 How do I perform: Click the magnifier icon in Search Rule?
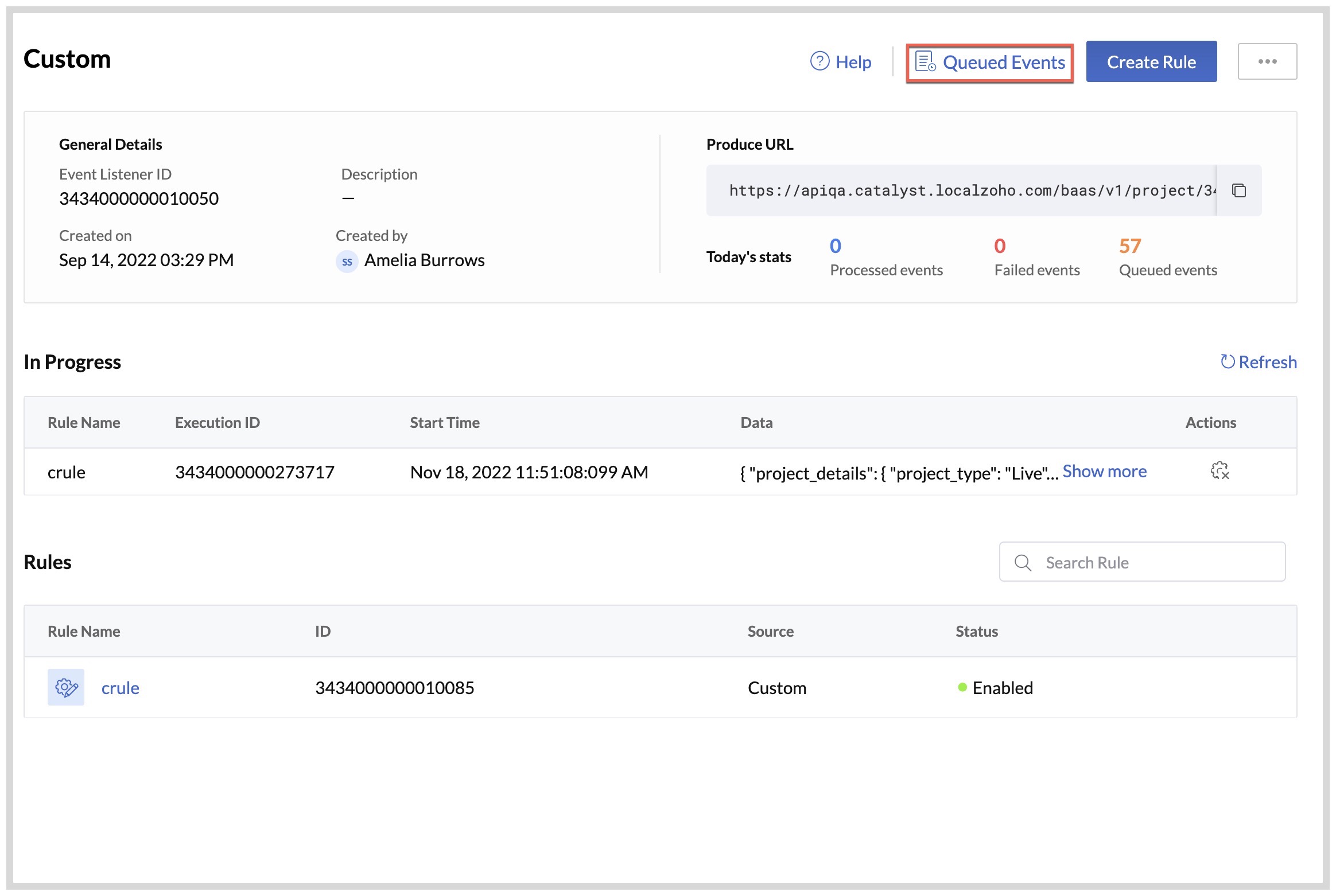1023,562
